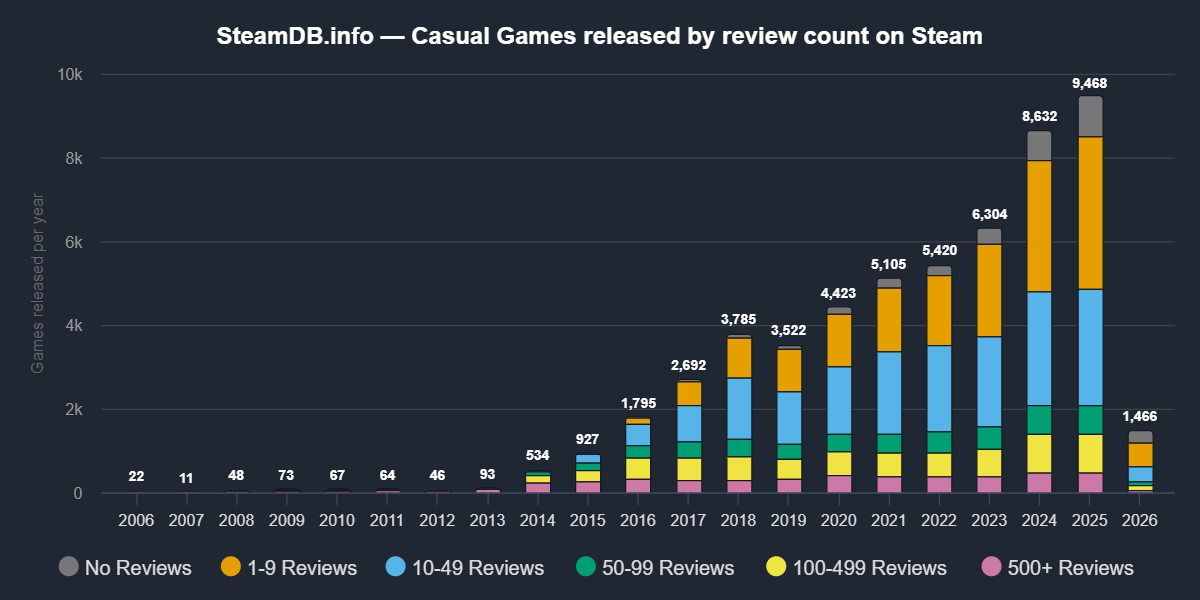Select the gray top of the 2025 bar
1200x600 pixels.
tap(1090, 116)
